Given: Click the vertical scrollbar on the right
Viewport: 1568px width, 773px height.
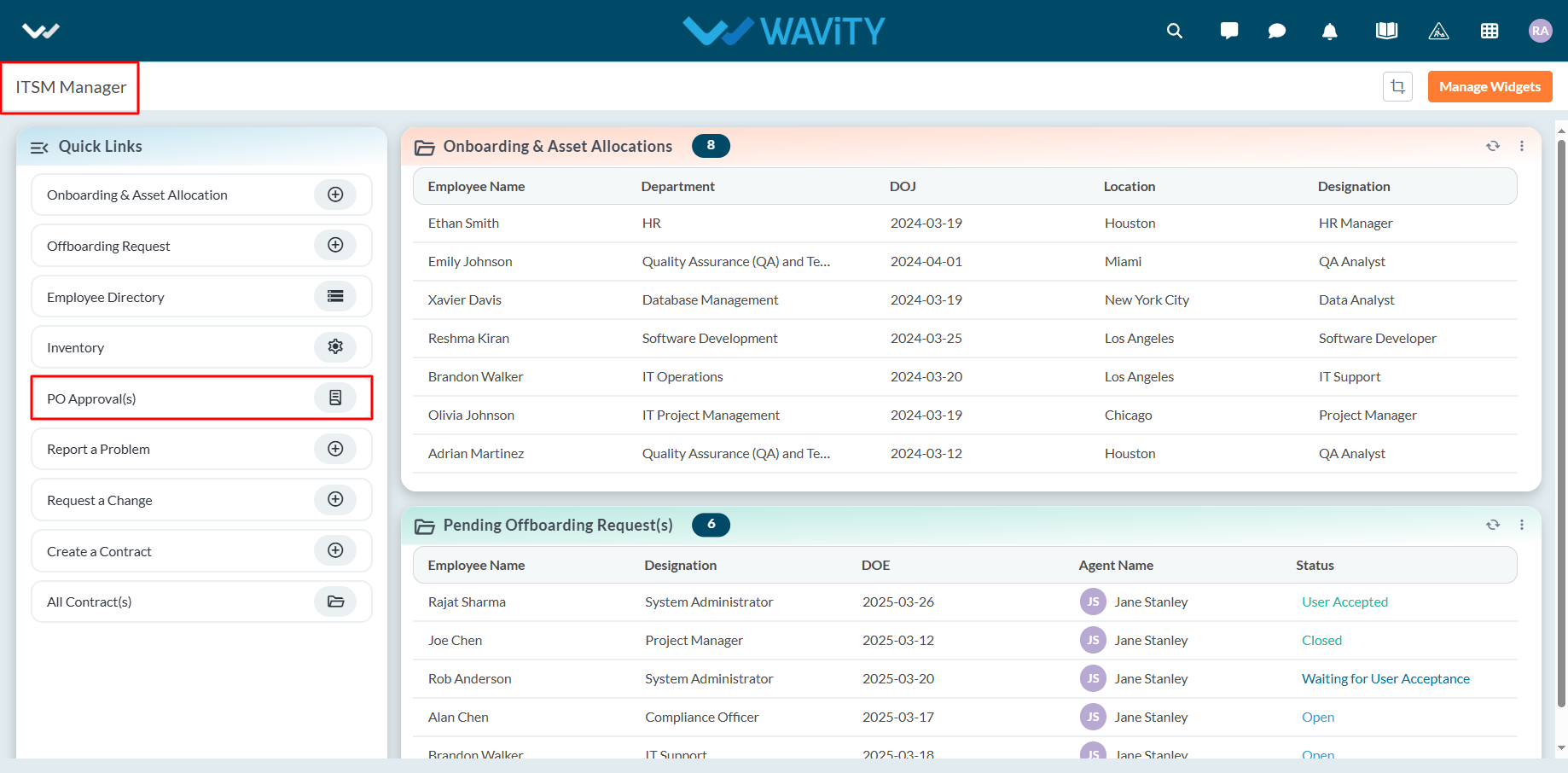Looking at the screenshot, I should click(1561, 424).
